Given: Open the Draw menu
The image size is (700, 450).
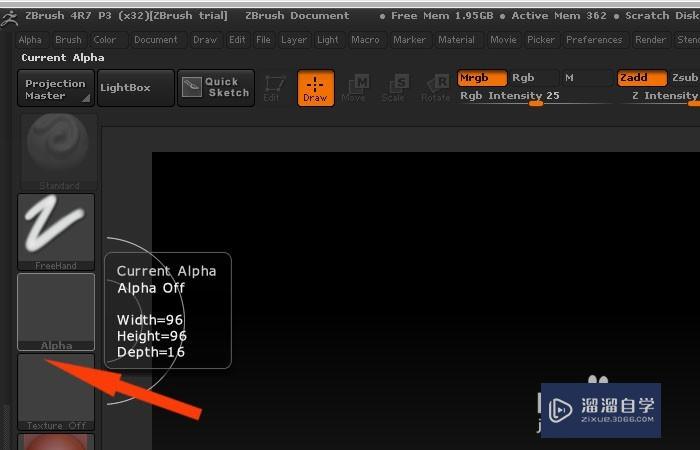Looking at the screenshot, I should point(205,40).
